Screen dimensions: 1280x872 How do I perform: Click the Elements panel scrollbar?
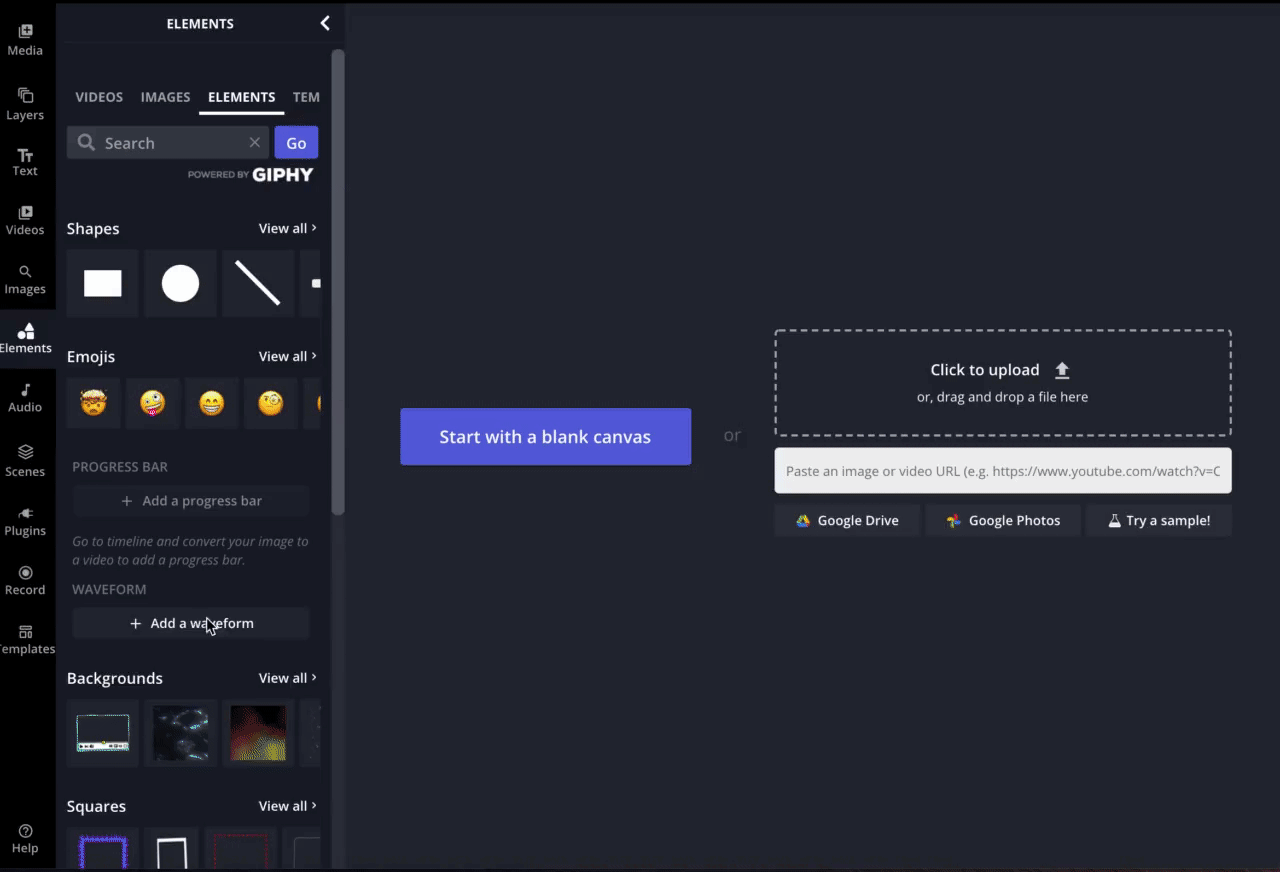(x=338, y=282)
